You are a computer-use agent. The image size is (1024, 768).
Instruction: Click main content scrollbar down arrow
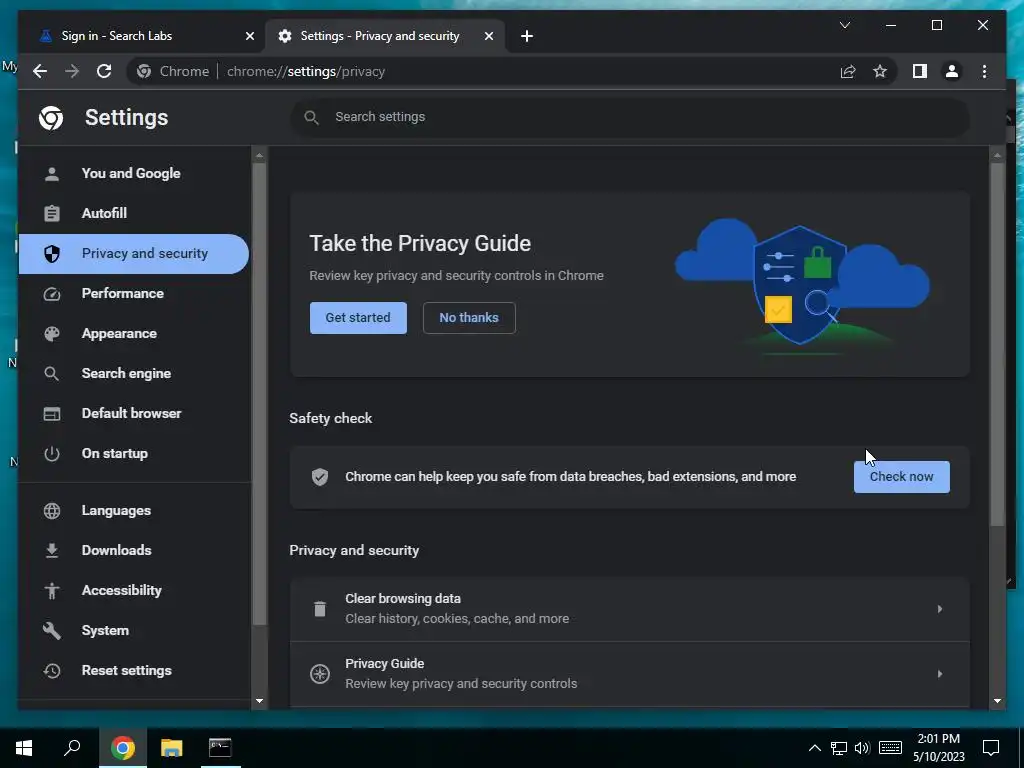pos(997,701)
